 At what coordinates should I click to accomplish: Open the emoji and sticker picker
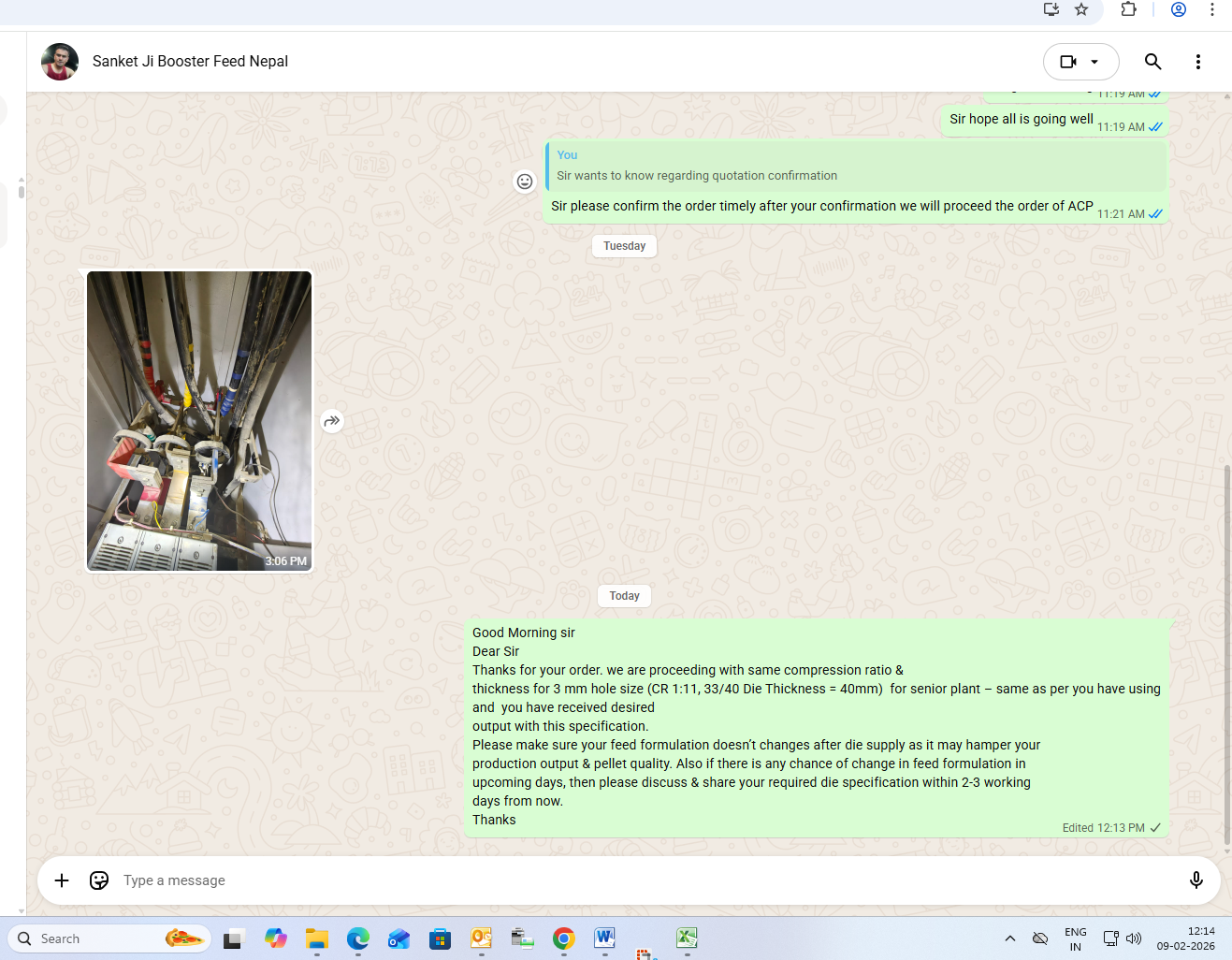[x=99, y=880]
